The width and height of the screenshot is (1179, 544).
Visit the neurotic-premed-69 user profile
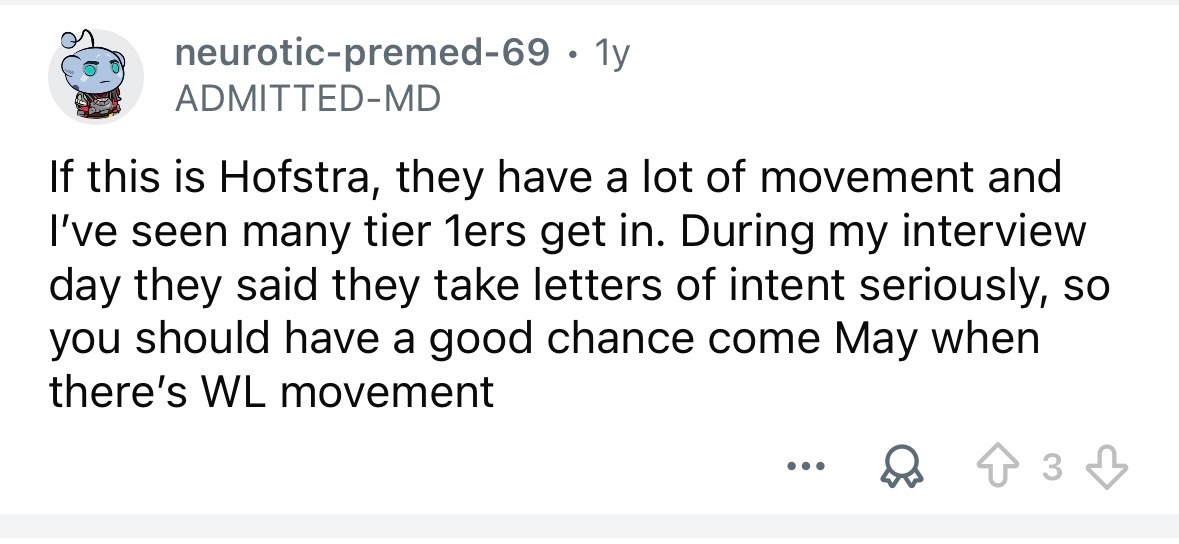click(362, 53)
